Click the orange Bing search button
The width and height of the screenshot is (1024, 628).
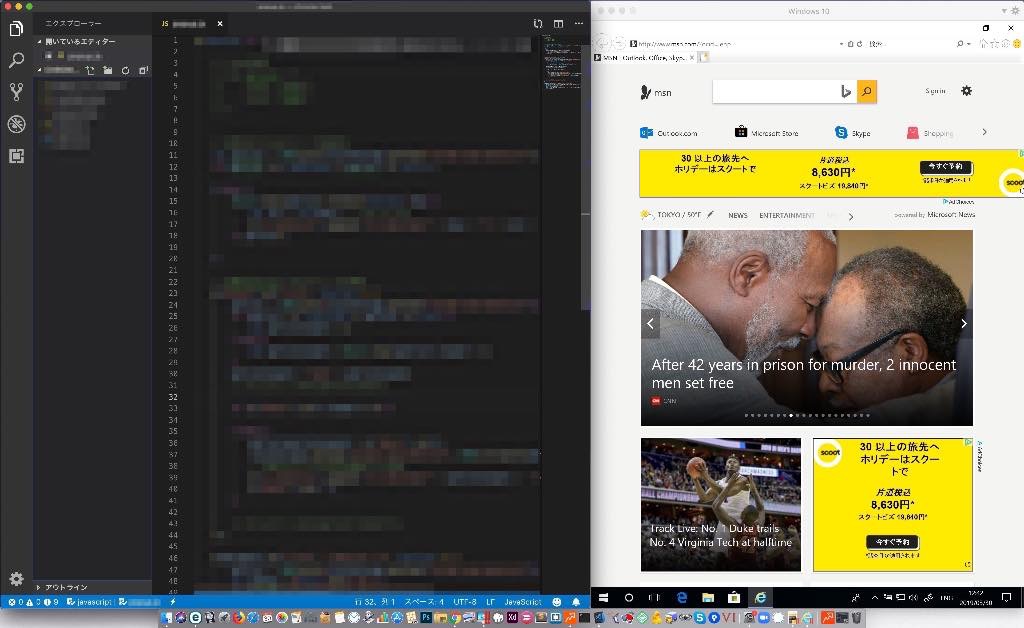[867, 91]
